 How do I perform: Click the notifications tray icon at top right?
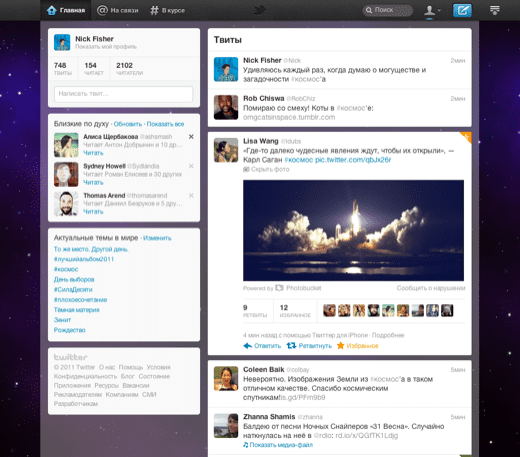495,10
